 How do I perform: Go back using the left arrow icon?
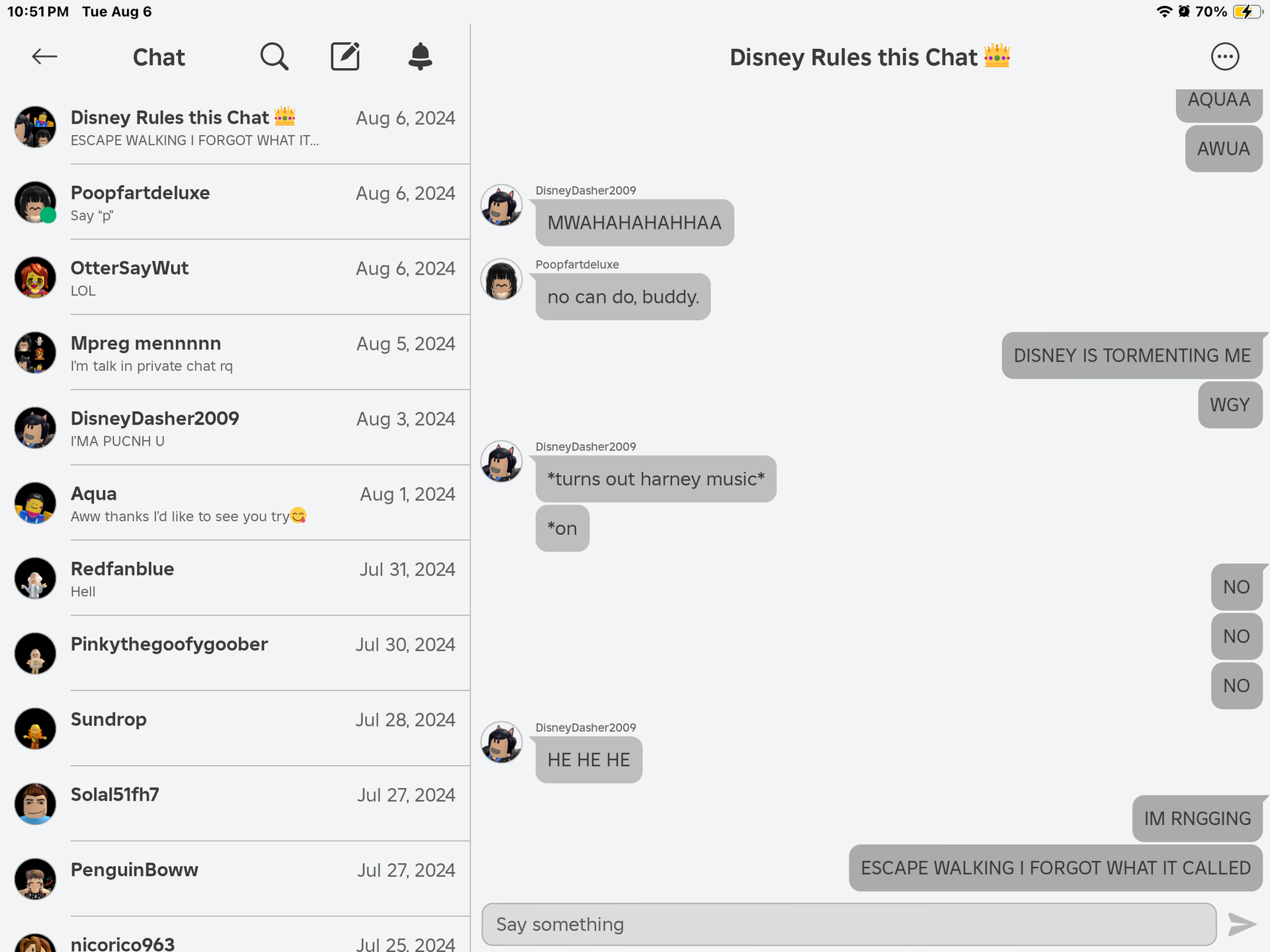click(x=44, y=57)
